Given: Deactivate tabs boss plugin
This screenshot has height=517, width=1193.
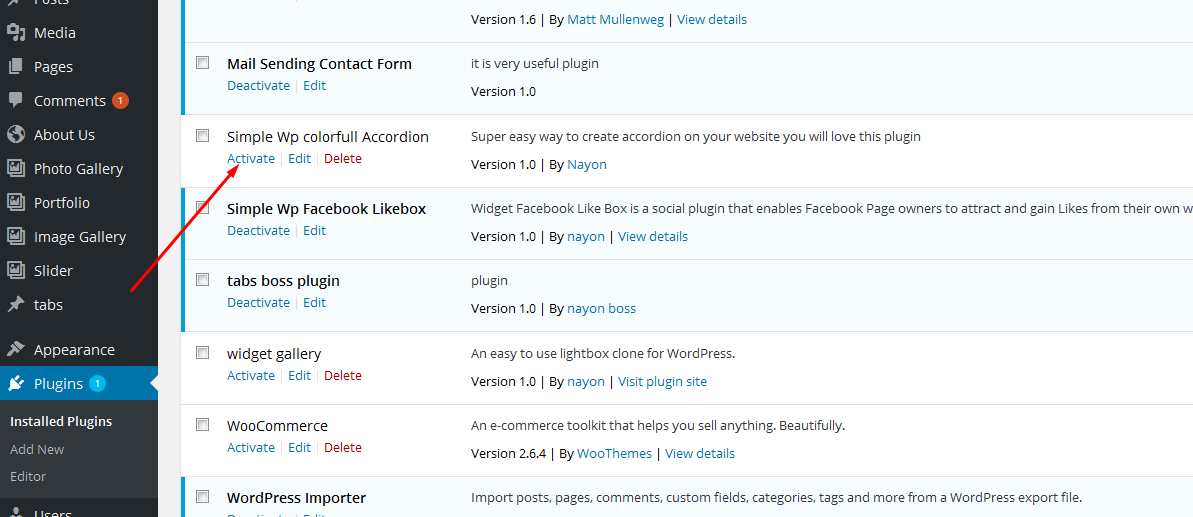Looking at the screenshot, I should (x=259, y=302).
